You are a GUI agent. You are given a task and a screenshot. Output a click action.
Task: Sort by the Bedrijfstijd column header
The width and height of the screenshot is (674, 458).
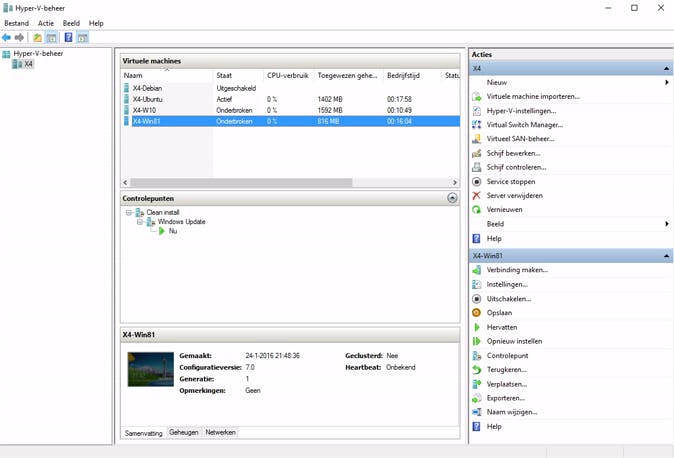412,76
